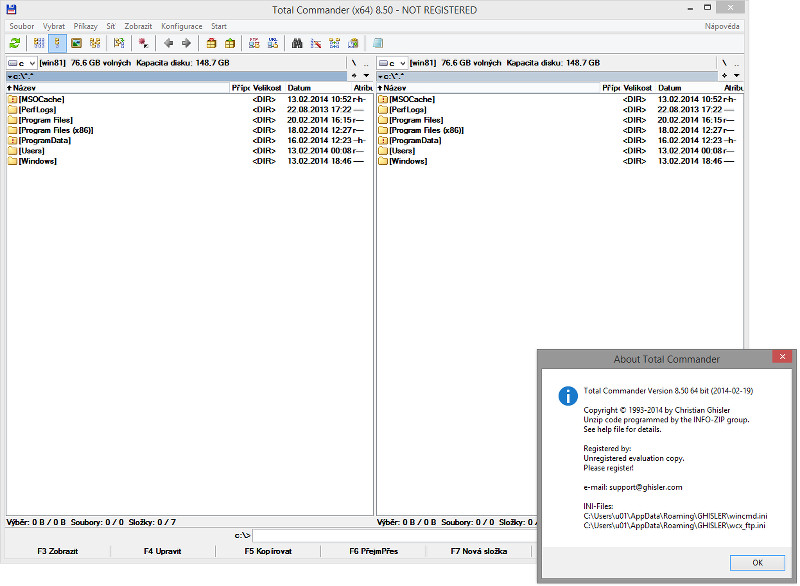The height and width of the screenshot is (586, 800).
Task: Open the FTP connect toolbar icon
Action: click(x=254, y=43)
